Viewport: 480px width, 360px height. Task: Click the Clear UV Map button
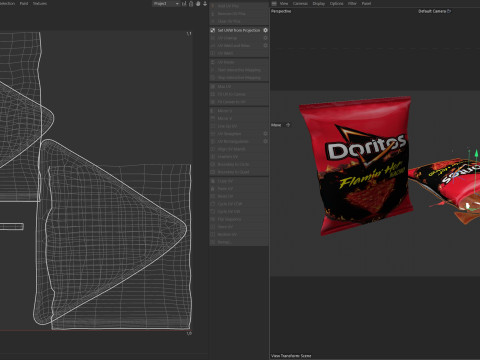coord(239,21)
